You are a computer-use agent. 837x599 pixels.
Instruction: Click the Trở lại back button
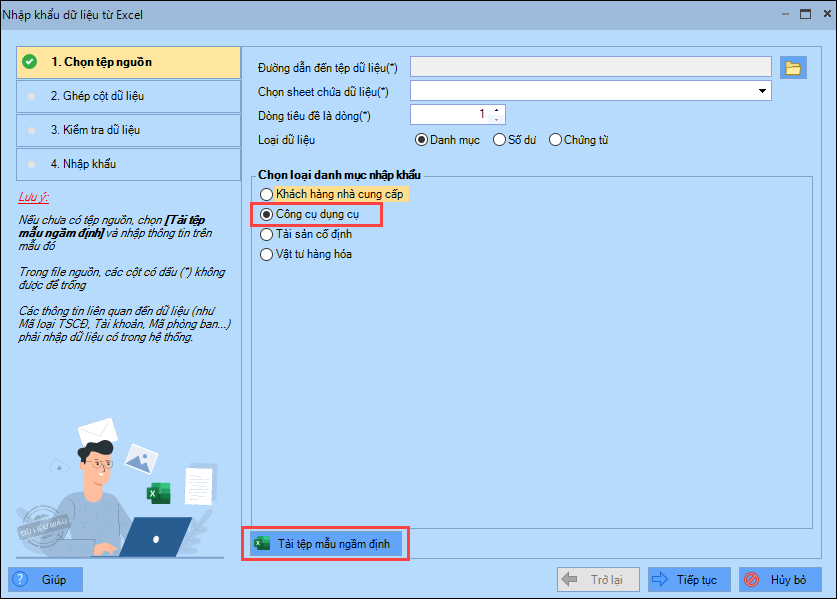[598, 579]
